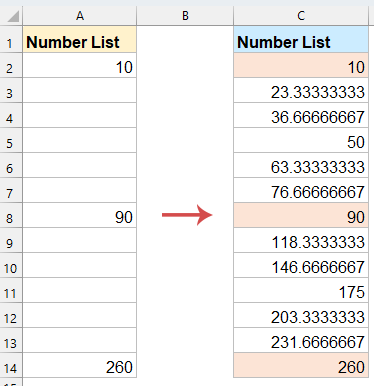Select cell with 36.66666667
This screenshot has height=386, width=374.
pos(301,115)
